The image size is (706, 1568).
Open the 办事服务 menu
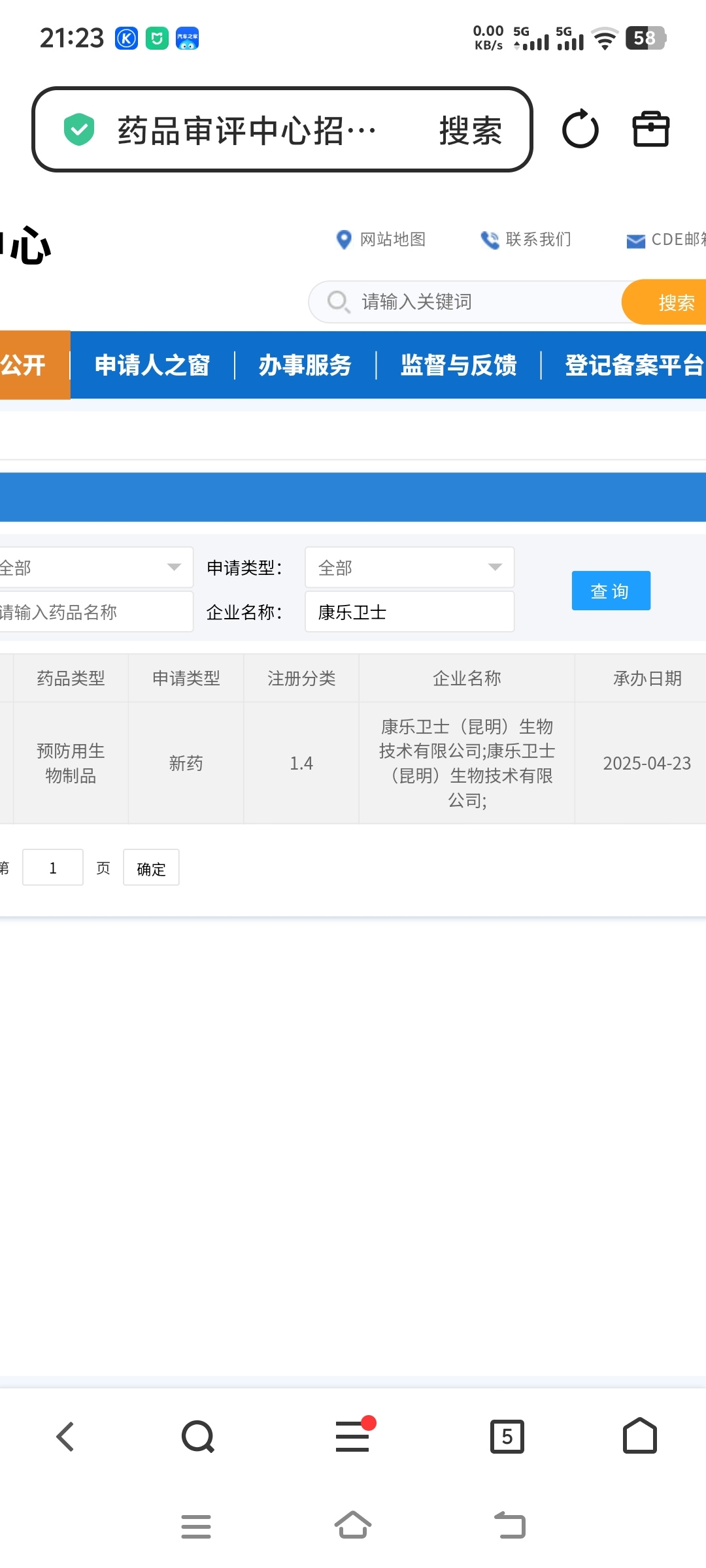point(305,365)
